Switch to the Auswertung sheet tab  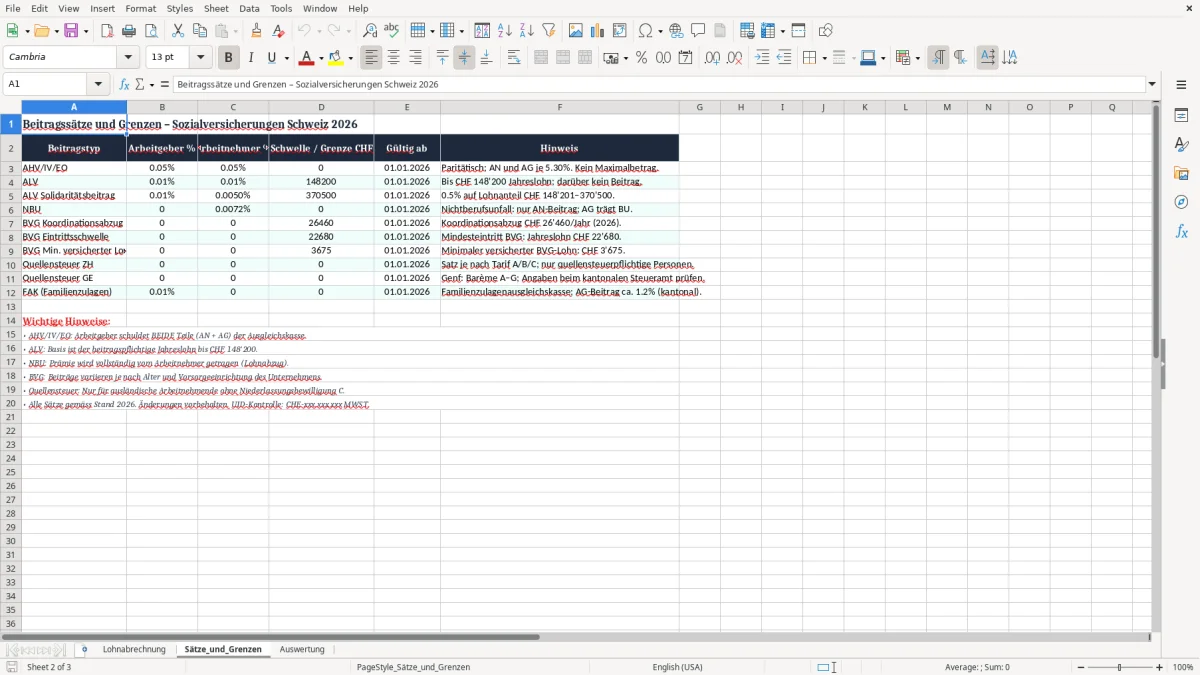(x=302, y=650)
